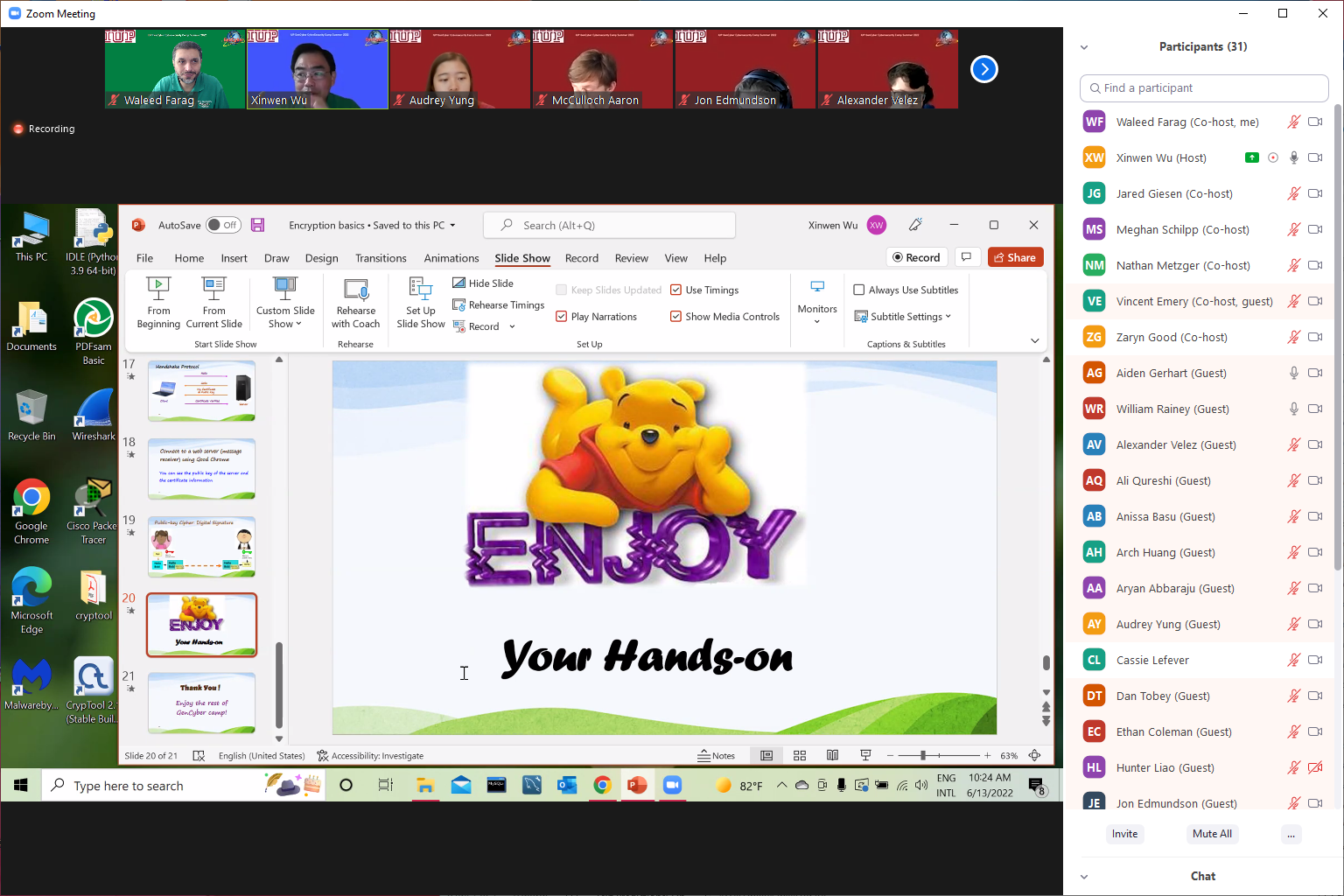The image size is (1344, 896).
Task: Open Notes pane from status bar
Action: pyautogui.click(x=716, y=755)
